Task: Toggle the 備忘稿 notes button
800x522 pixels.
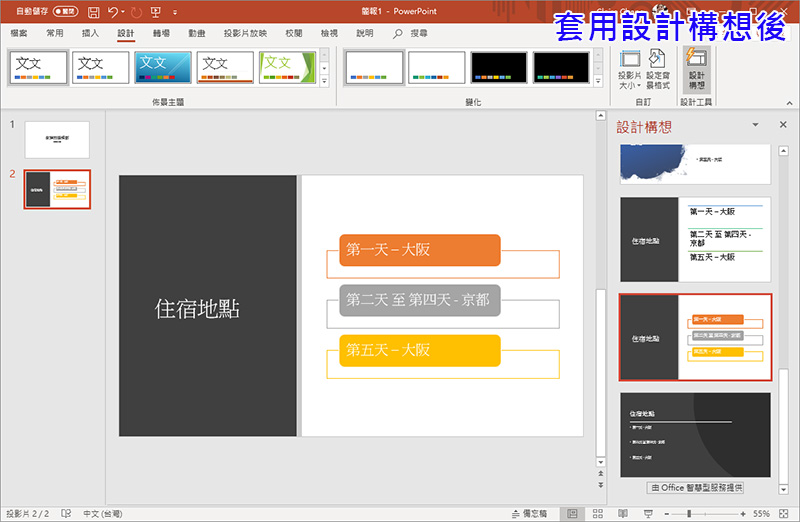Action: pyautogui.click(x=529, y=513)
